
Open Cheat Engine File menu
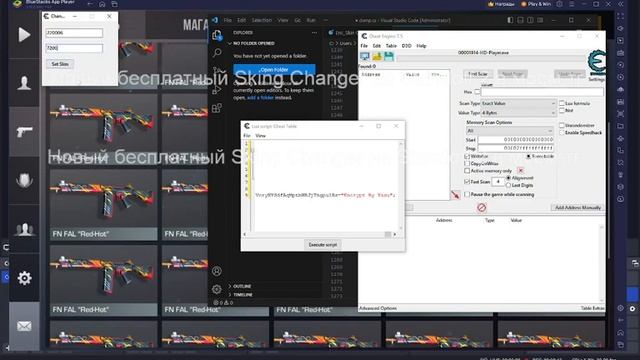(x=364, y=46)
